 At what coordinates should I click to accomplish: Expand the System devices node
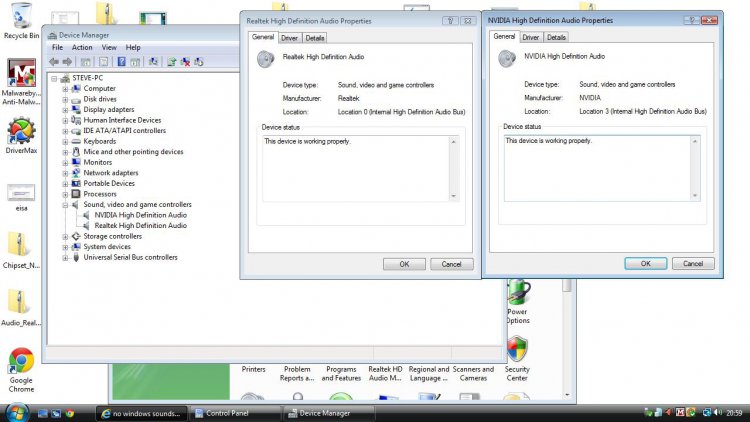(x=65, y=247)
